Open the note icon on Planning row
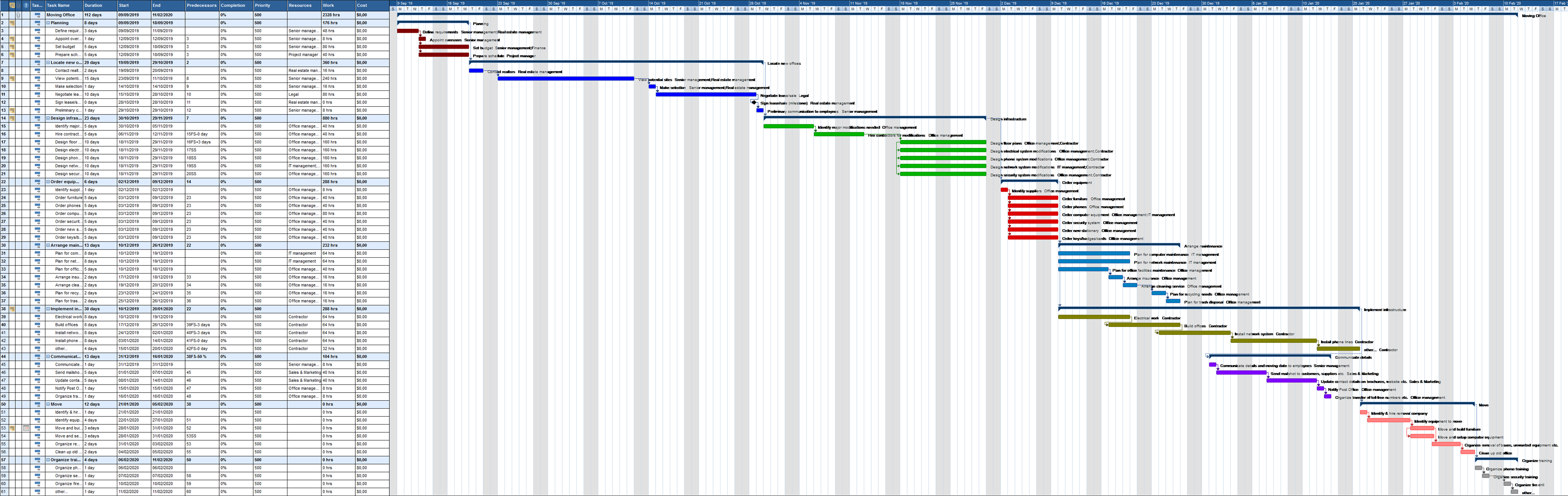This screenshot has height=496, width=1568. pos(11,23)
